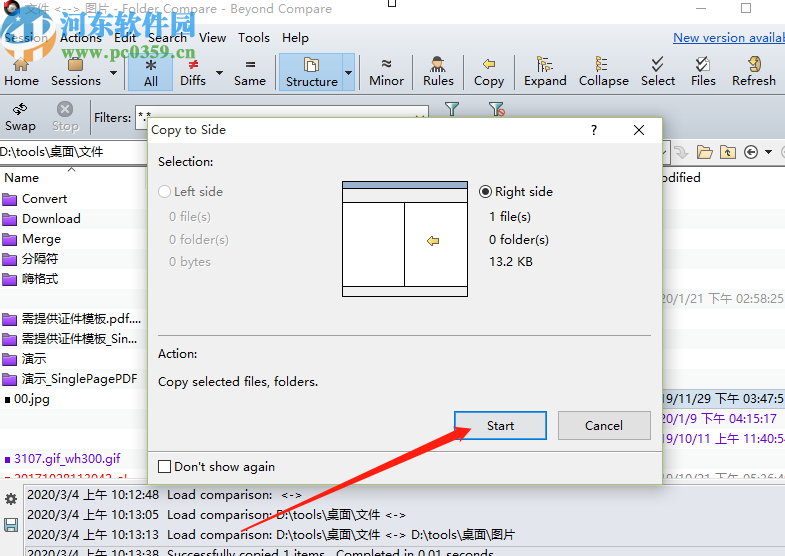Click the up one level folder icon
785x556 pixels.
[727, 152]
